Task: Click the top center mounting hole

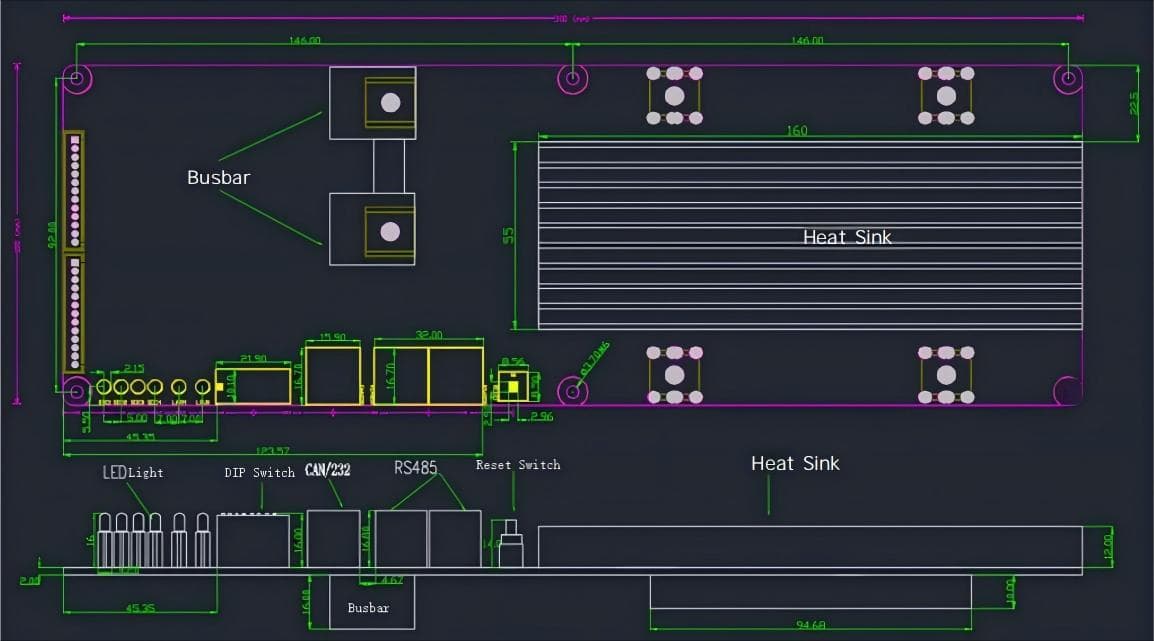Action: click(572, 78)
